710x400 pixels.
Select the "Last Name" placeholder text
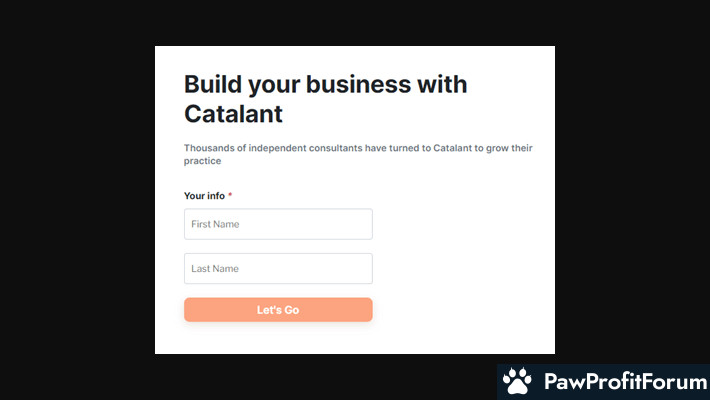(x=215, y=268)
